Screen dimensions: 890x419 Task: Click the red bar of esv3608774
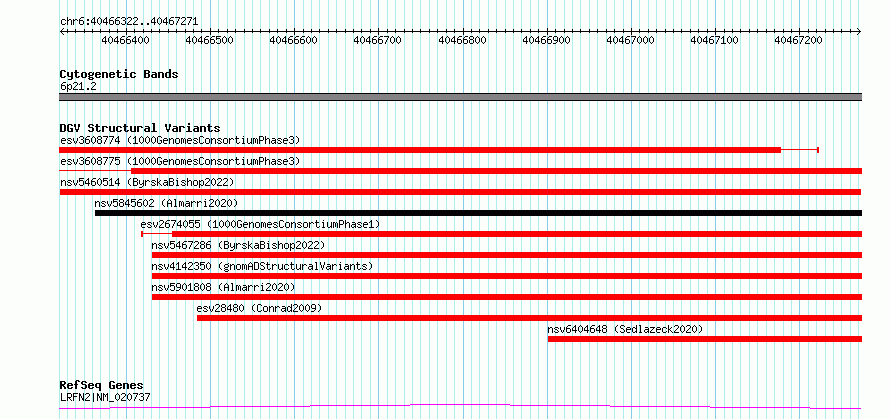(x=420, y=150)
